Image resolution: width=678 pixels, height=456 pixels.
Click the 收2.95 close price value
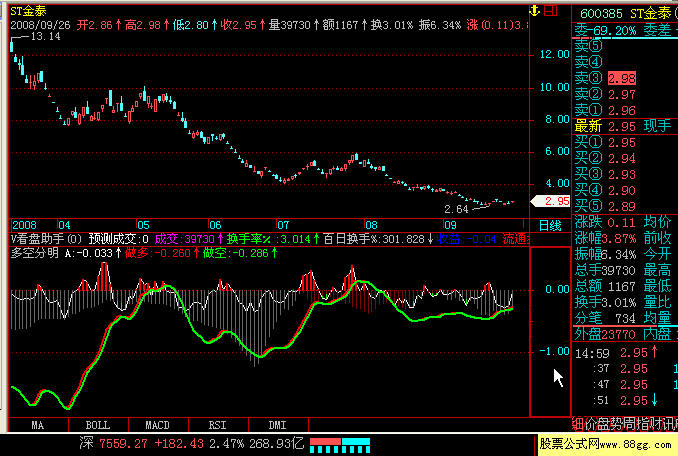click(x=238, y=25)
